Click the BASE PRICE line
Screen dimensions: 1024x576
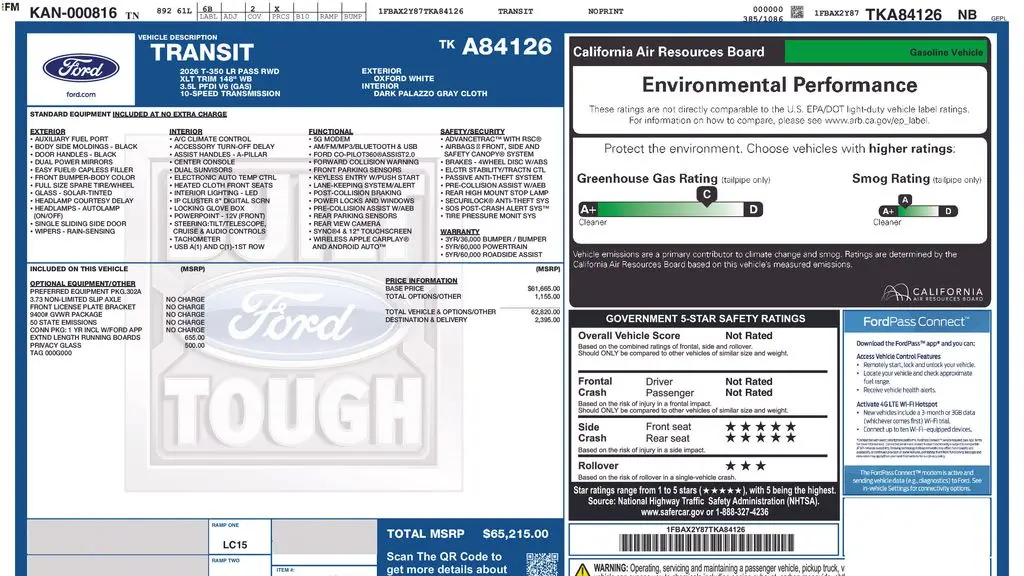click(x=472, y=288)
